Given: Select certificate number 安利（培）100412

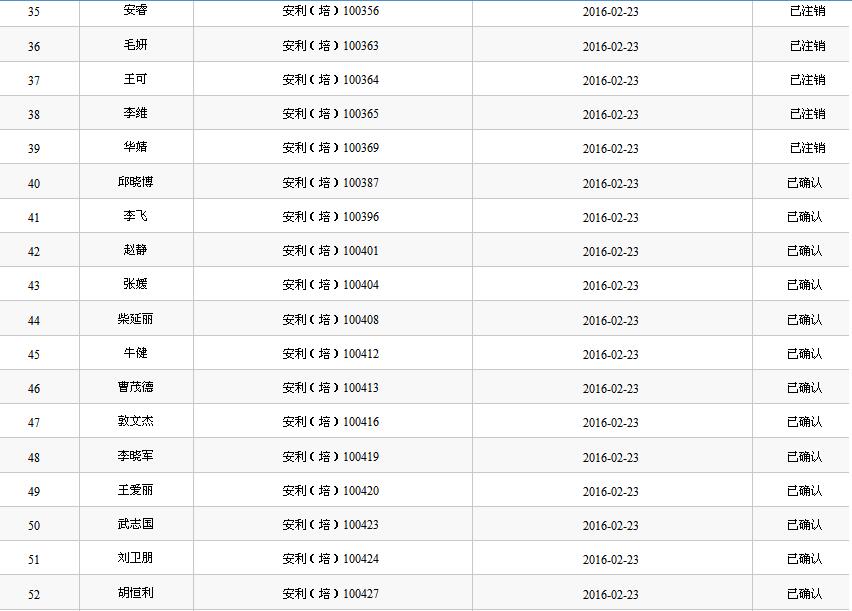Looking at the screenshot, I should click(330, 354).
